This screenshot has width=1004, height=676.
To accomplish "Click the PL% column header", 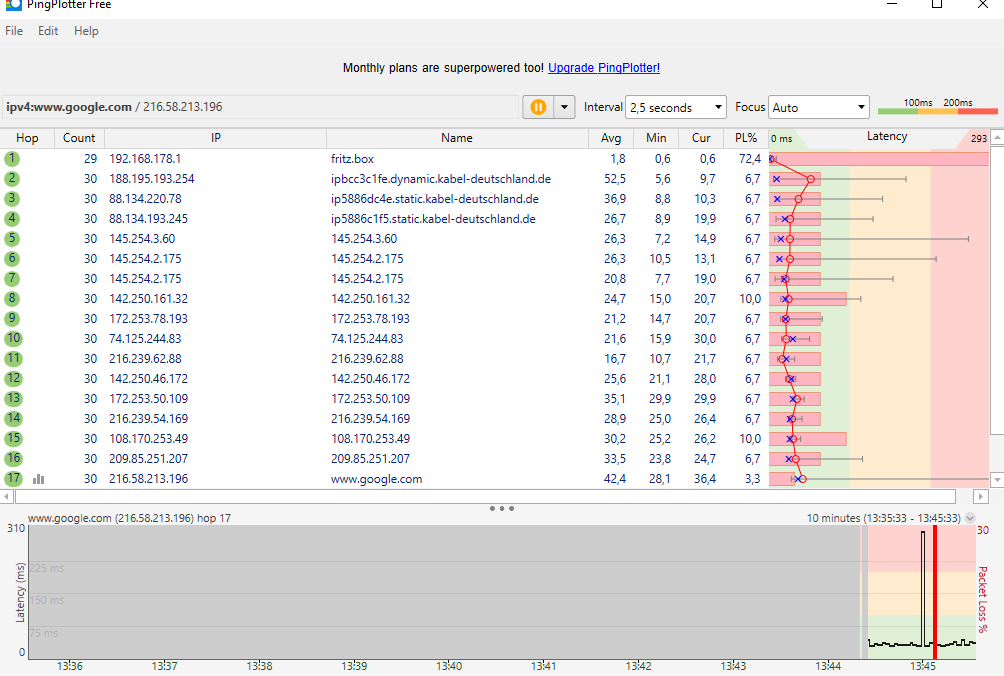I will click(746, 138).
